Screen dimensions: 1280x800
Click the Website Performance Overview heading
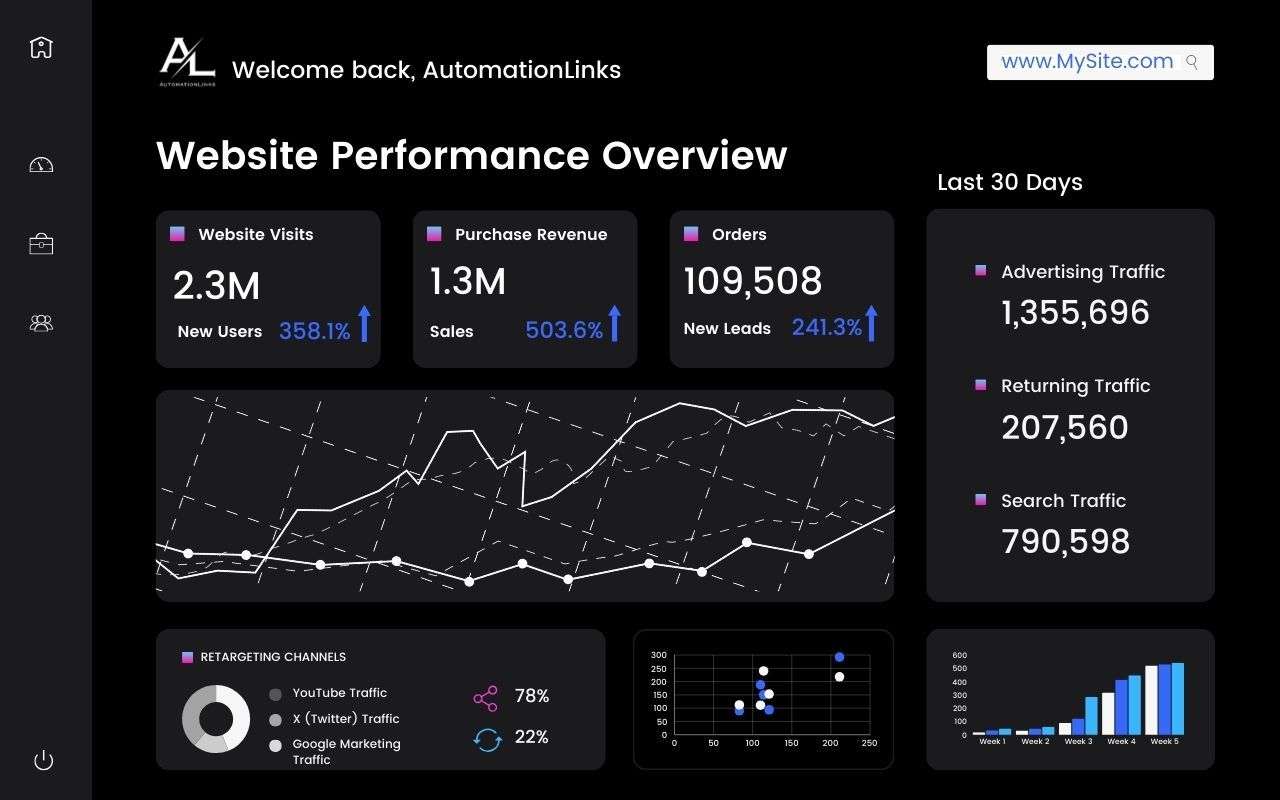tap(472, 156)
